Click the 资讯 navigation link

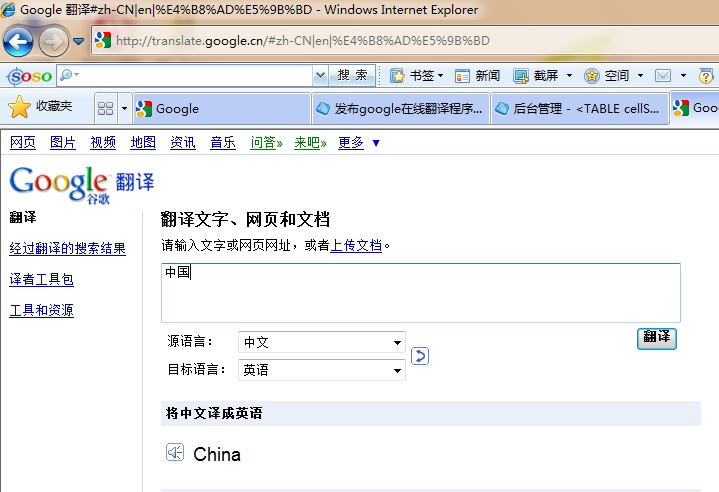pyautogui.click(x=183, y=143)
